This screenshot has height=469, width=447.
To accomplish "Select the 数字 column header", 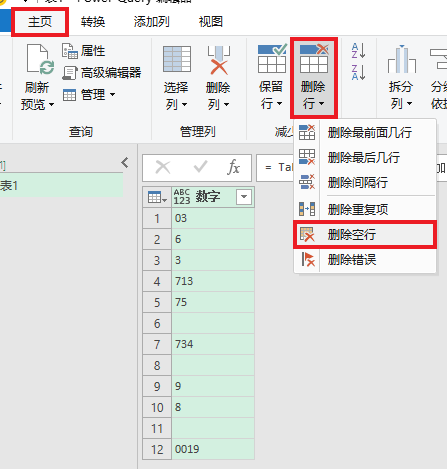I will (213, 197).
